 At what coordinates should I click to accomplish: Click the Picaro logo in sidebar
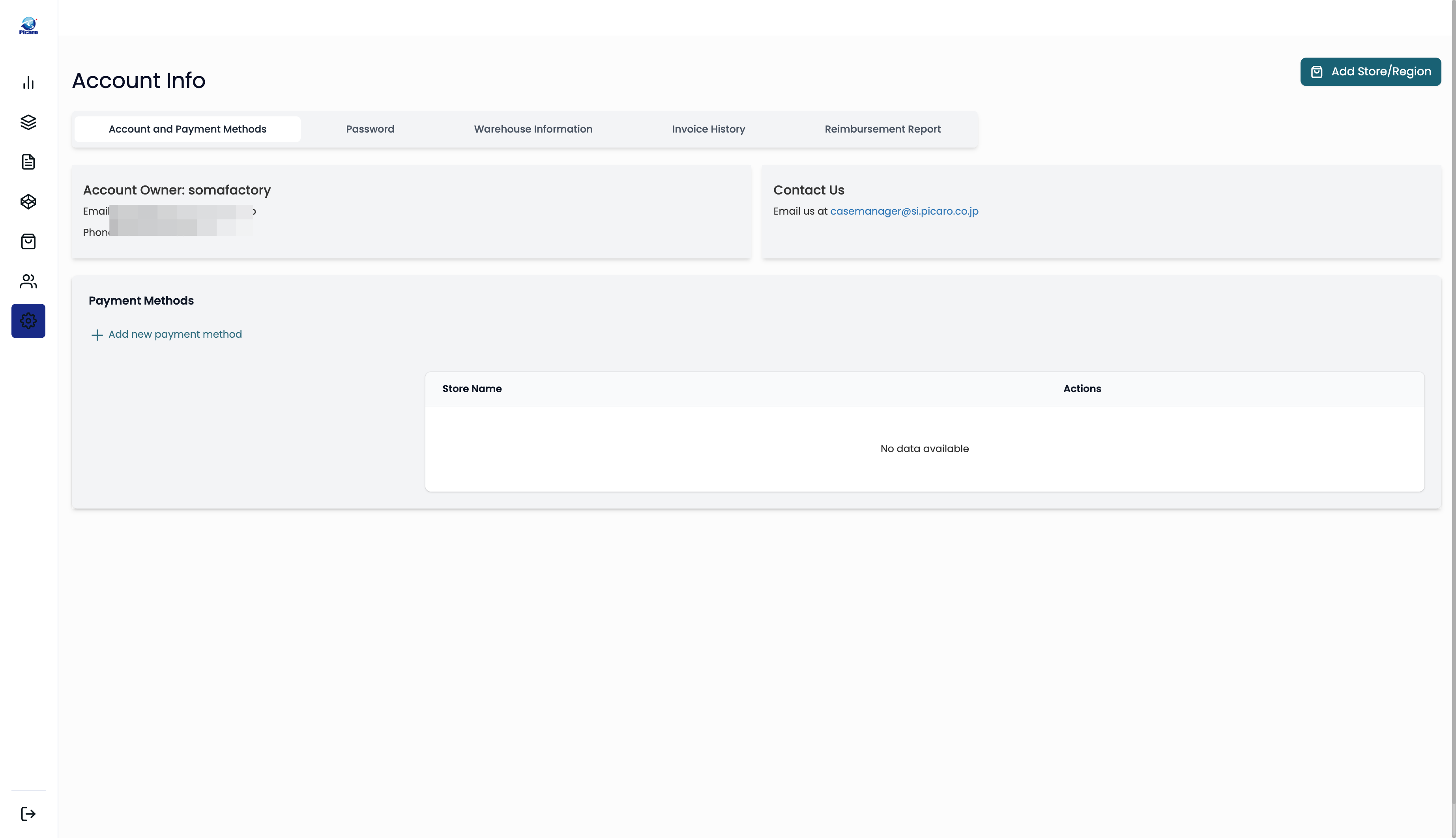[28, 26]
